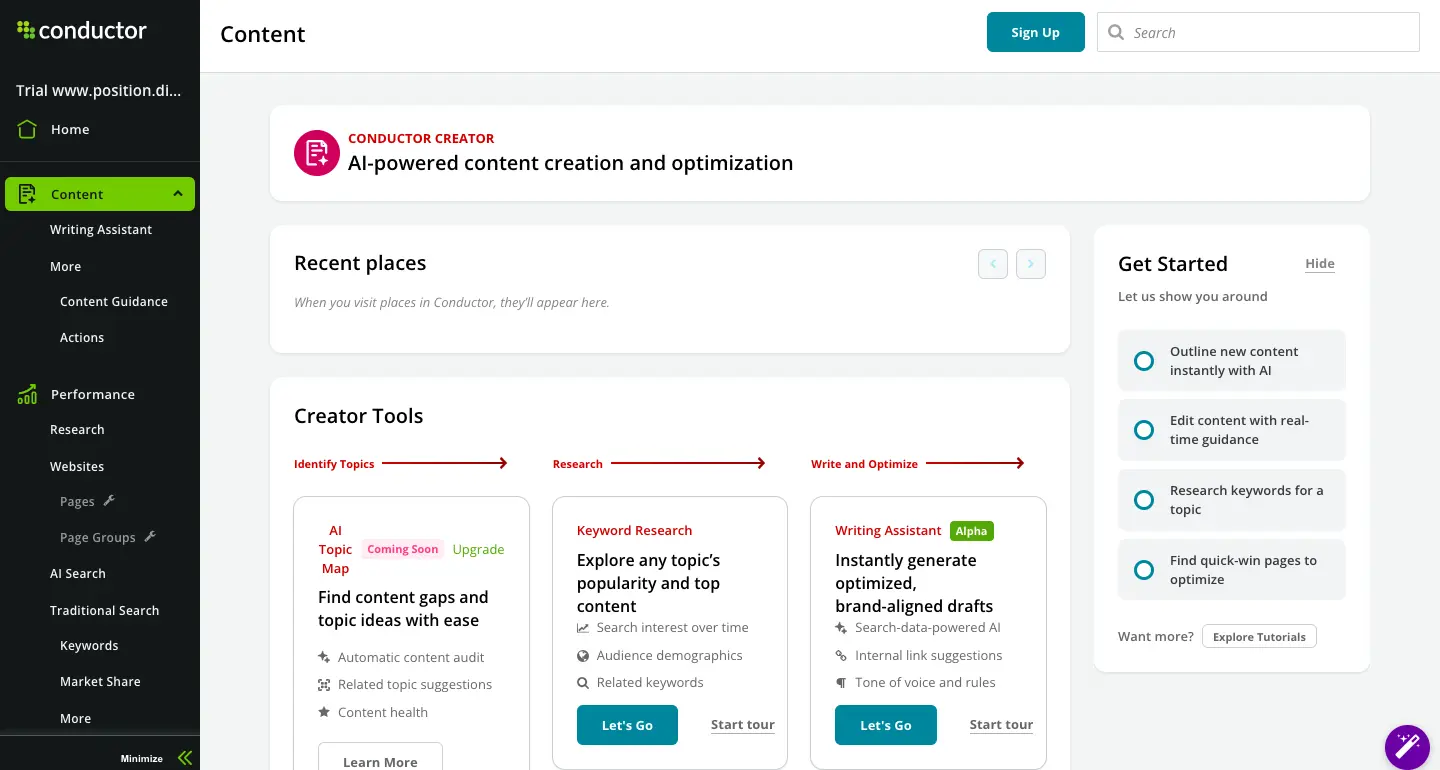Click into the Search input field
Viewport: 1440px width, 770px height.
1270,33
